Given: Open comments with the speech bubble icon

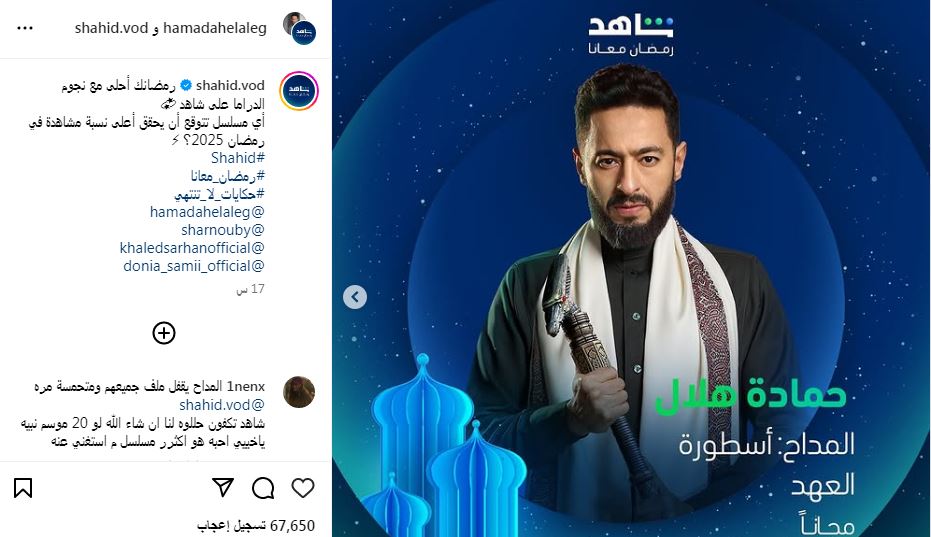Looking at the screenshot, I should point(263,488).
